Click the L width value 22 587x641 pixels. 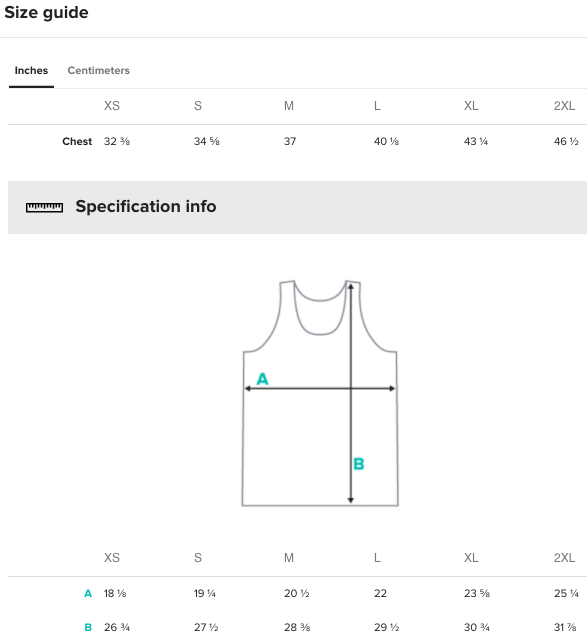pos(380,593)
